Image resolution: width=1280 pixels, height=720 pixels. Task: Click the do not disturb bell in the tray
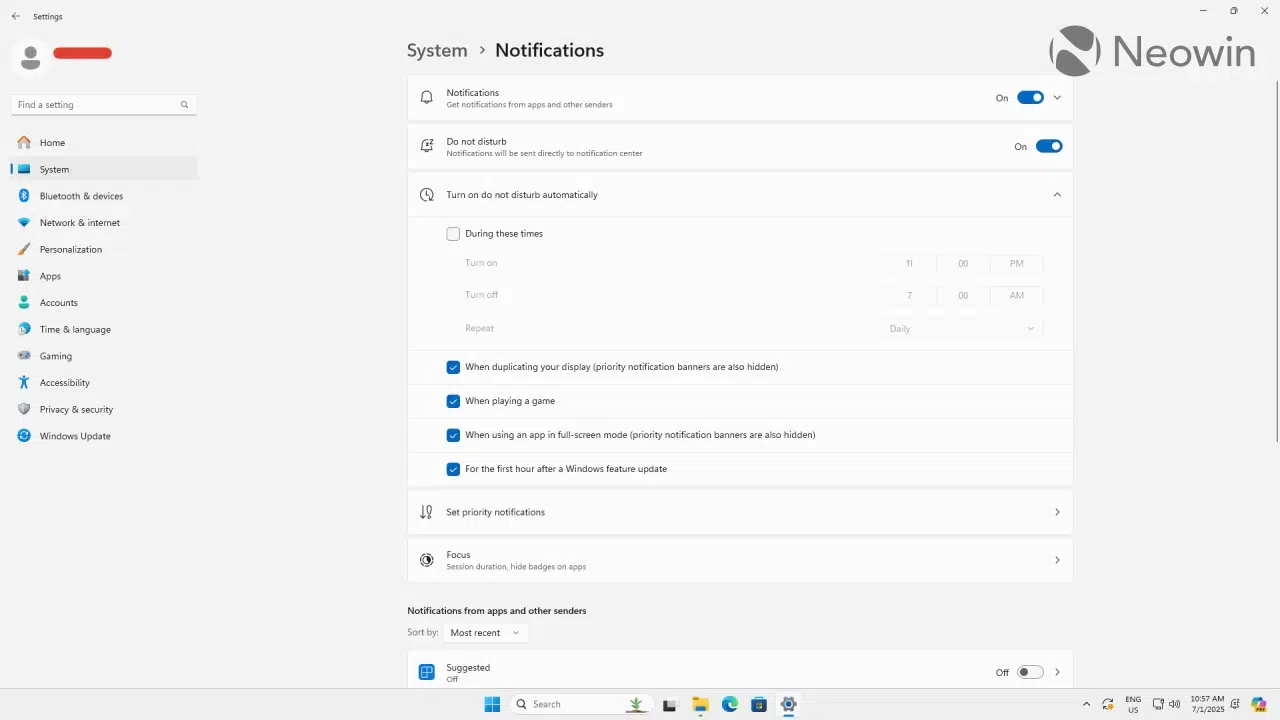point(1235,704)
